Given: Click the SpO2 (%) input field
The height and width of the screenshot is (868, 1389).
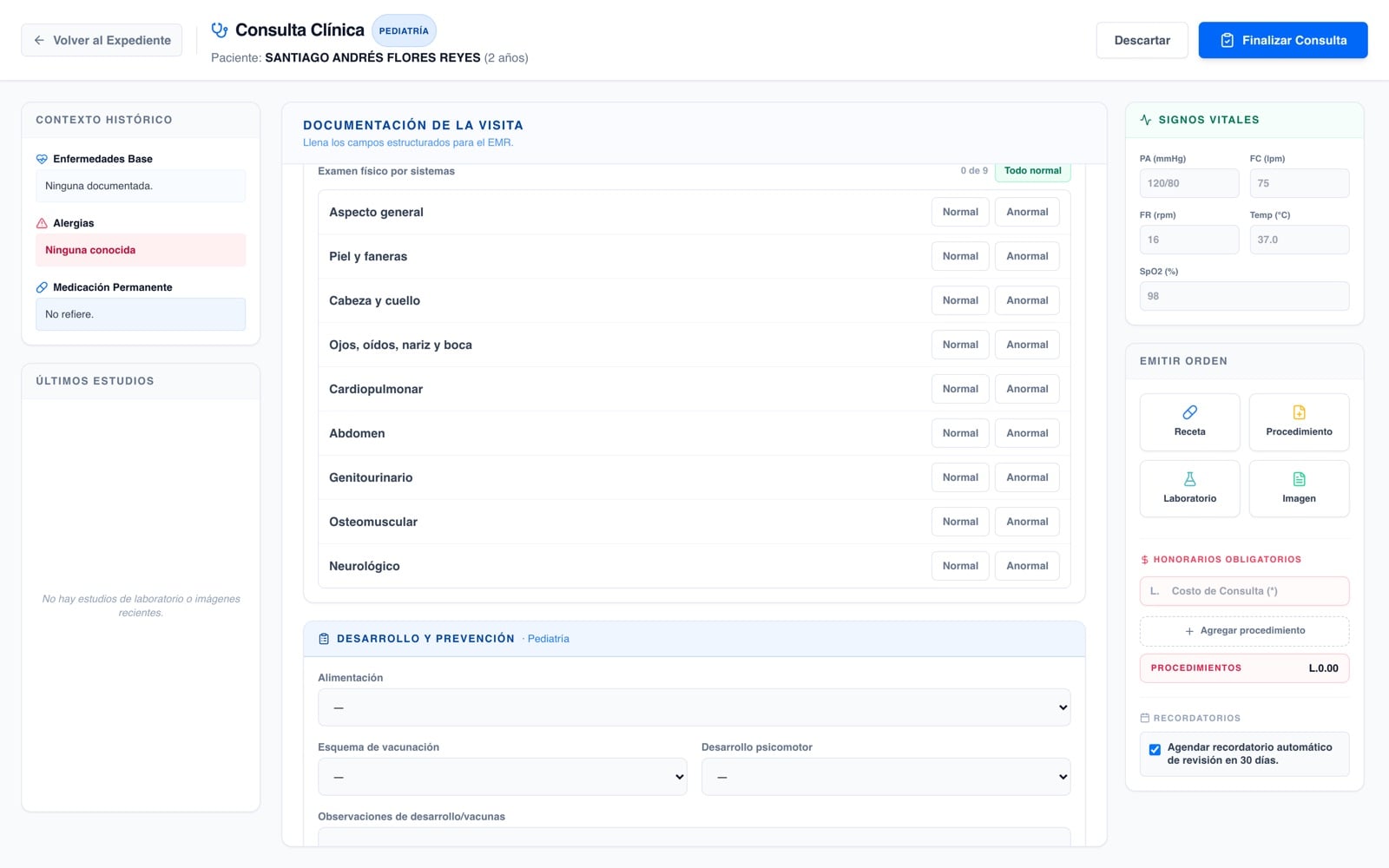Looking at the screenshot, I should (x=1244, y=296).
